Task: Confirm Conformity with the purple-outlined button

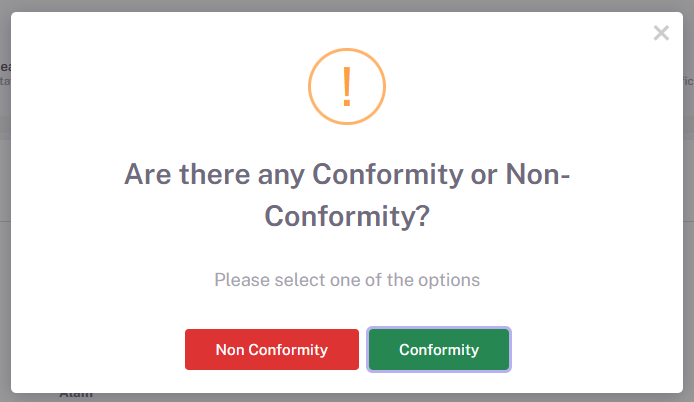Action: (x=439, y=349)
